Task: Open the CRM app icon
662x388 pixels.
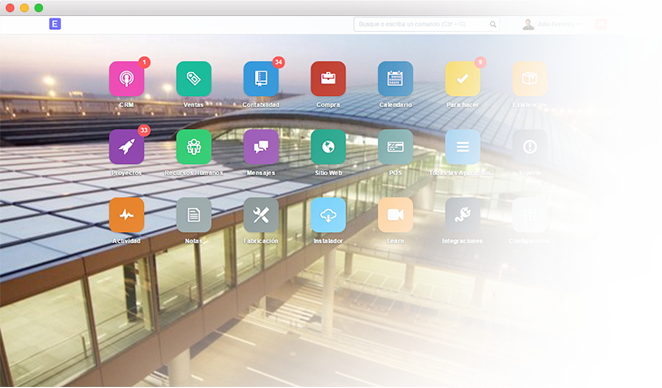Action: [x=126, y=79]
